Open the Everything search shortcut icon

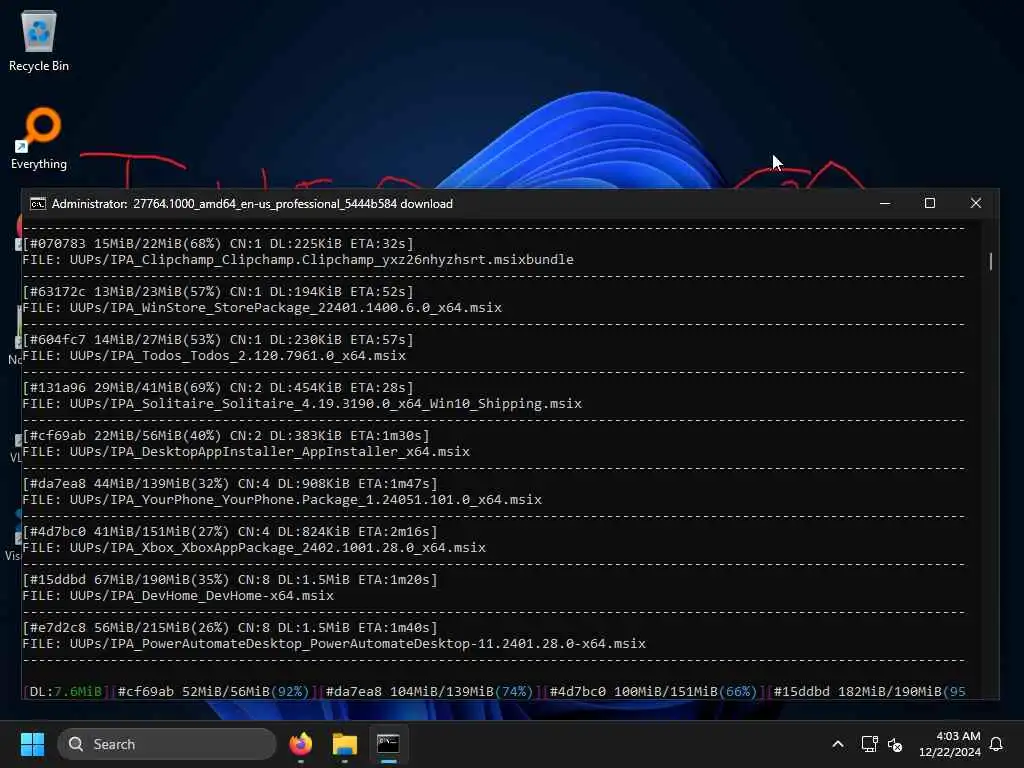pos(39,138)
